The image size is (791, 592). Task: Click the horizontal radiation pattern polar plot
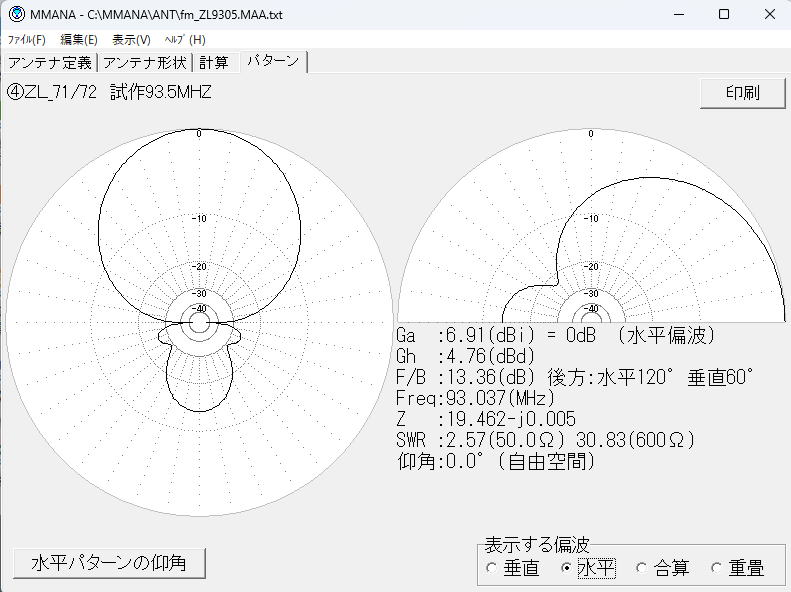199,320
